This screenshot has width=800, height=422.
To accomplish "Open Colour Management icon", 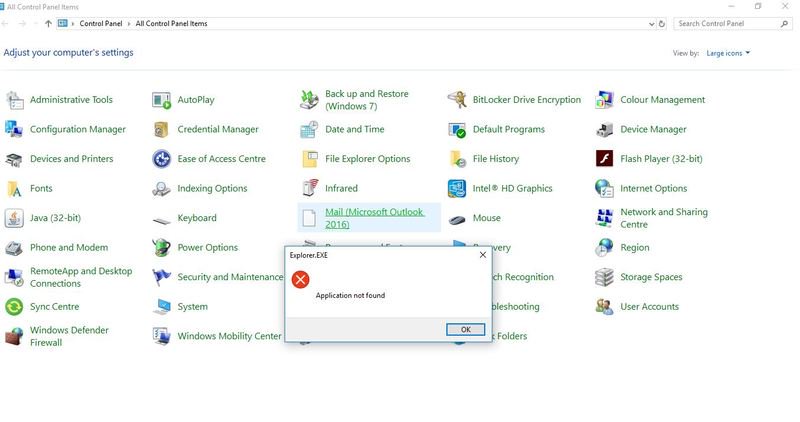I will pyautogui.click(x=605, y=100).
